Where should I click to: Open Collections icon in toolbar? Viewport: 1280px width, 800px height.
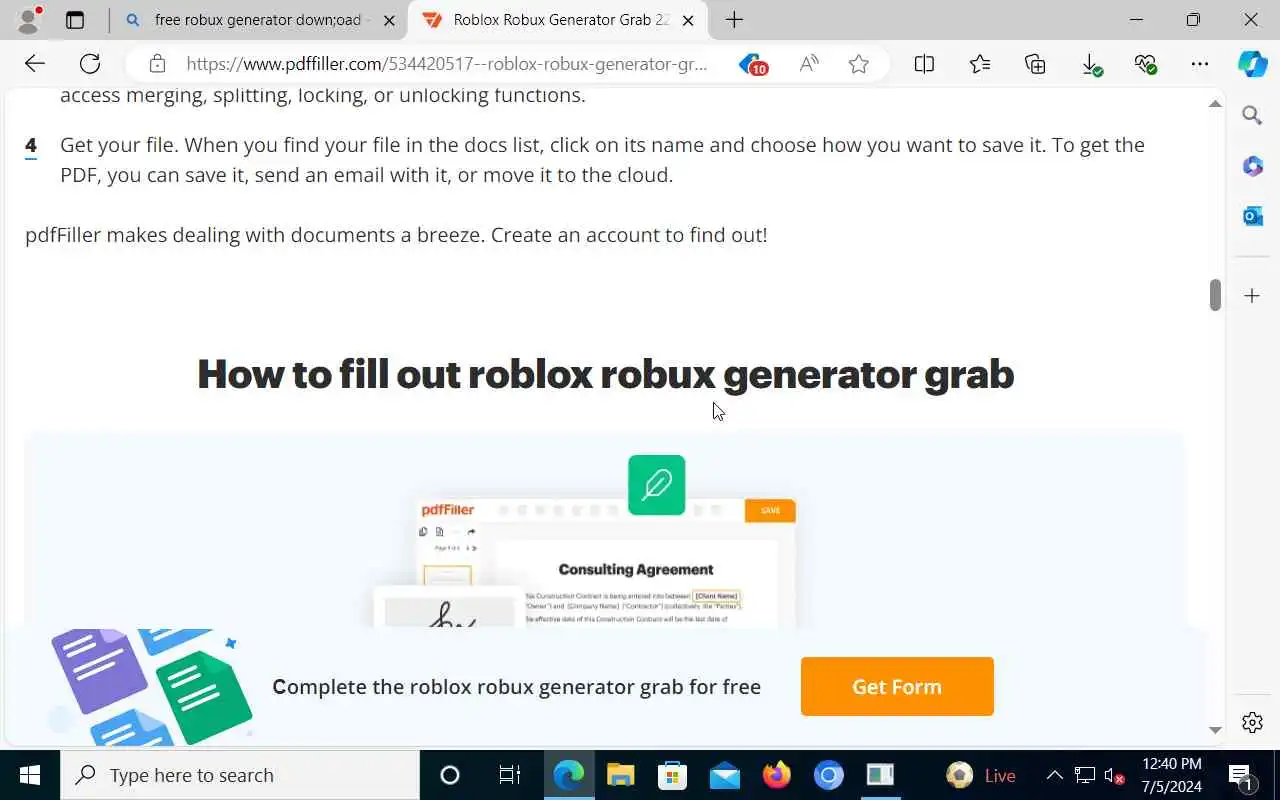click(x=1035, y=64)
